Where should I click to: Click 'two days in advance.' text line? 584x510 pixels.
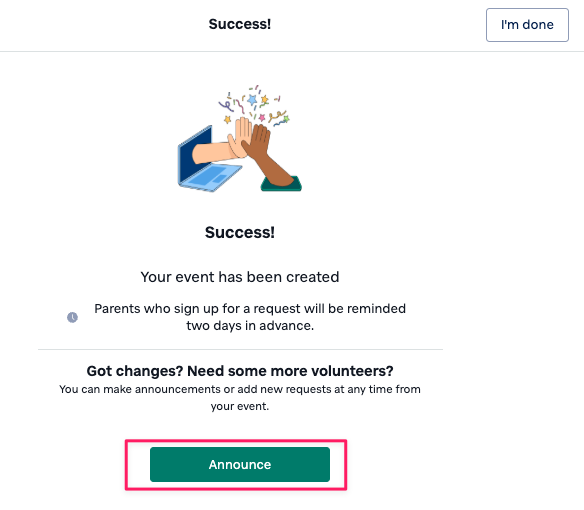pyautogui.click(x=250, y=326)
